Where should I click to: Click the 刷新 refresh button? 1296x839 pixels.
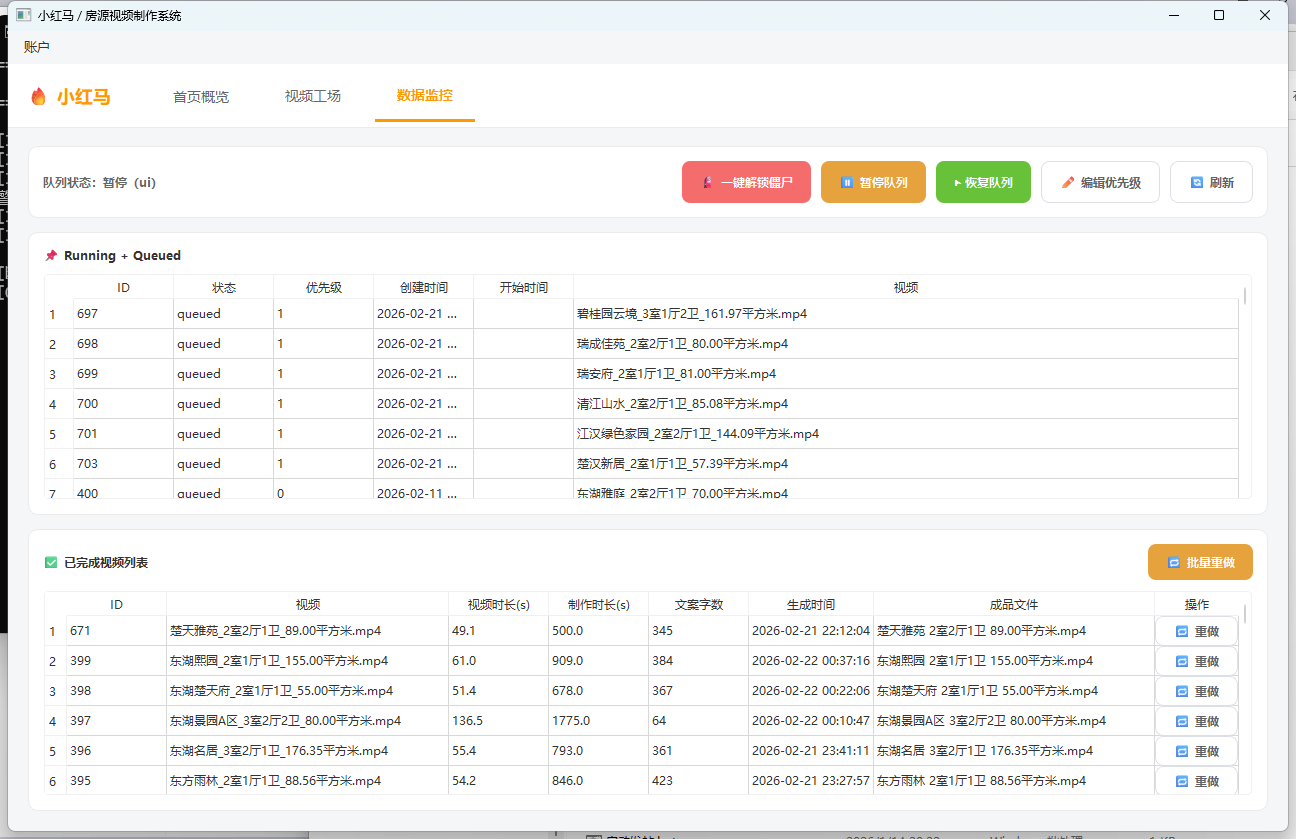coord(1211,183)
